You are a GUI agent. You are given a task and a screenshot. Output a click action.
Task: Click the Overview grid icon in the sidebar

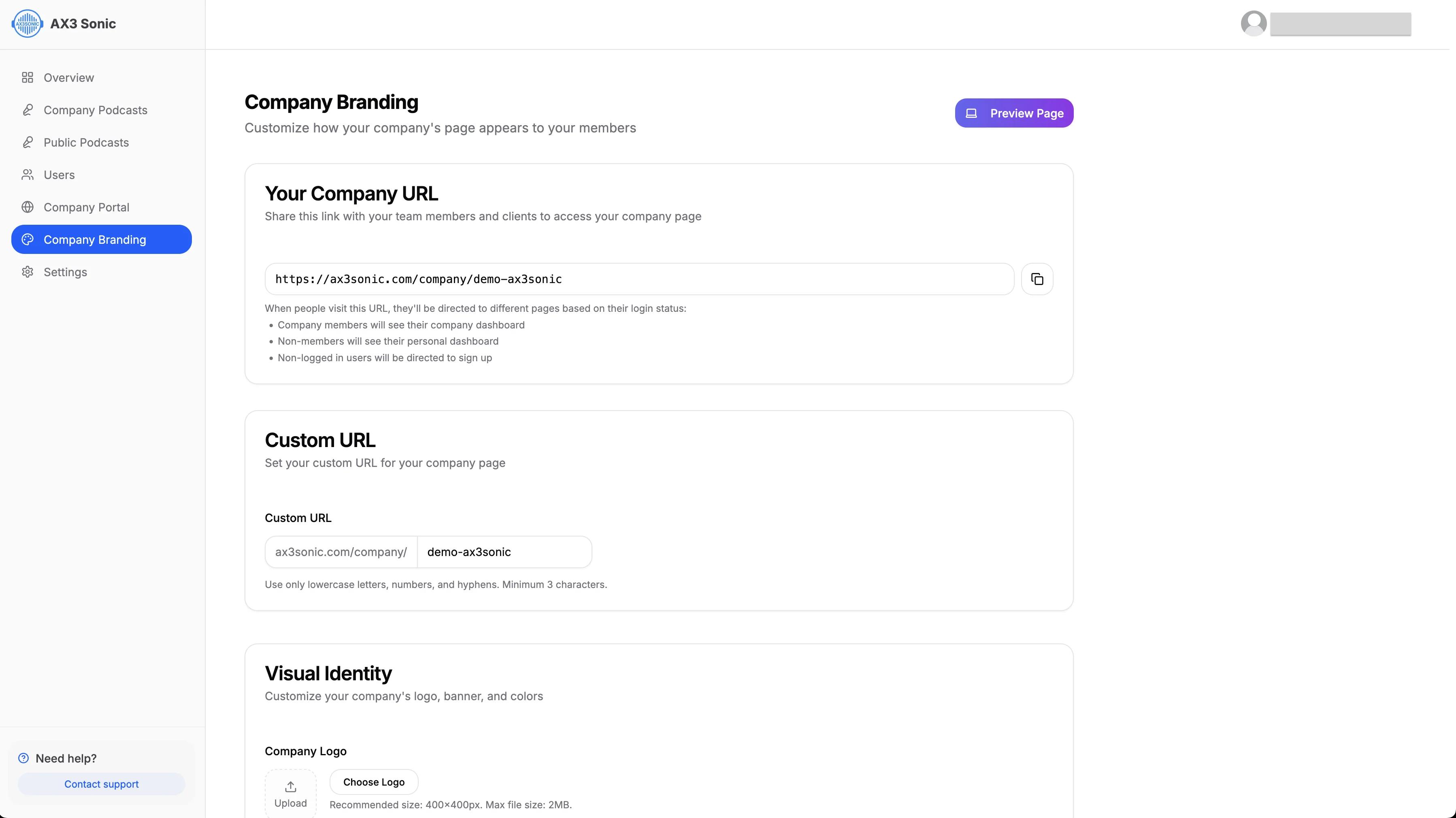point(27,77)
